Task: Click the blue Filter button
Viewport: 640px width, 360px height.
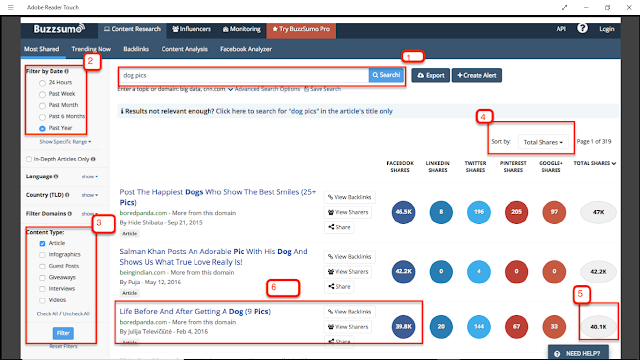Action: [x=63, y=333]
